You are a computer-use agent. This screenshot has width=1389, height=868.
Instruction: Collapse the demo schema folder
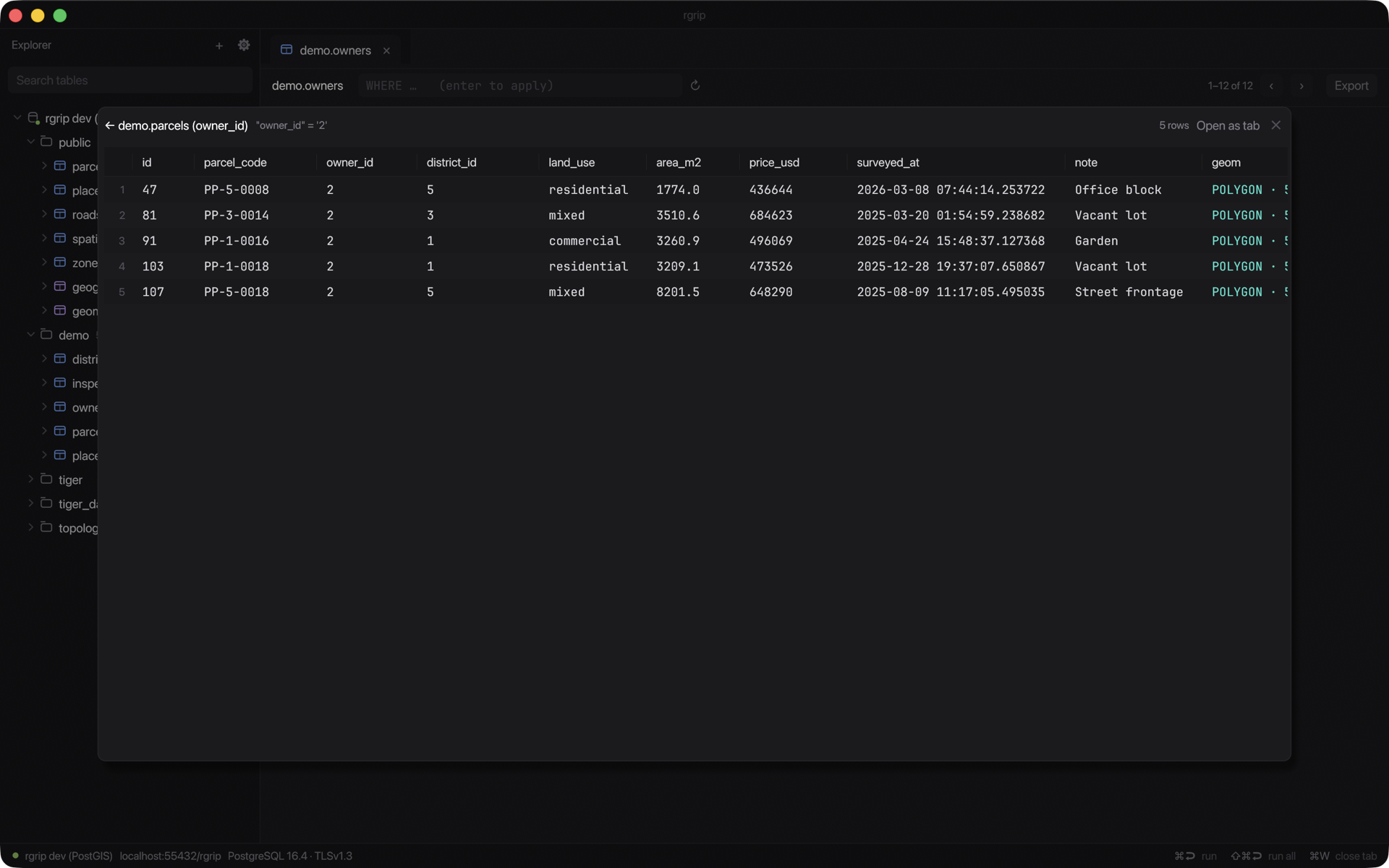click(31, 334)
